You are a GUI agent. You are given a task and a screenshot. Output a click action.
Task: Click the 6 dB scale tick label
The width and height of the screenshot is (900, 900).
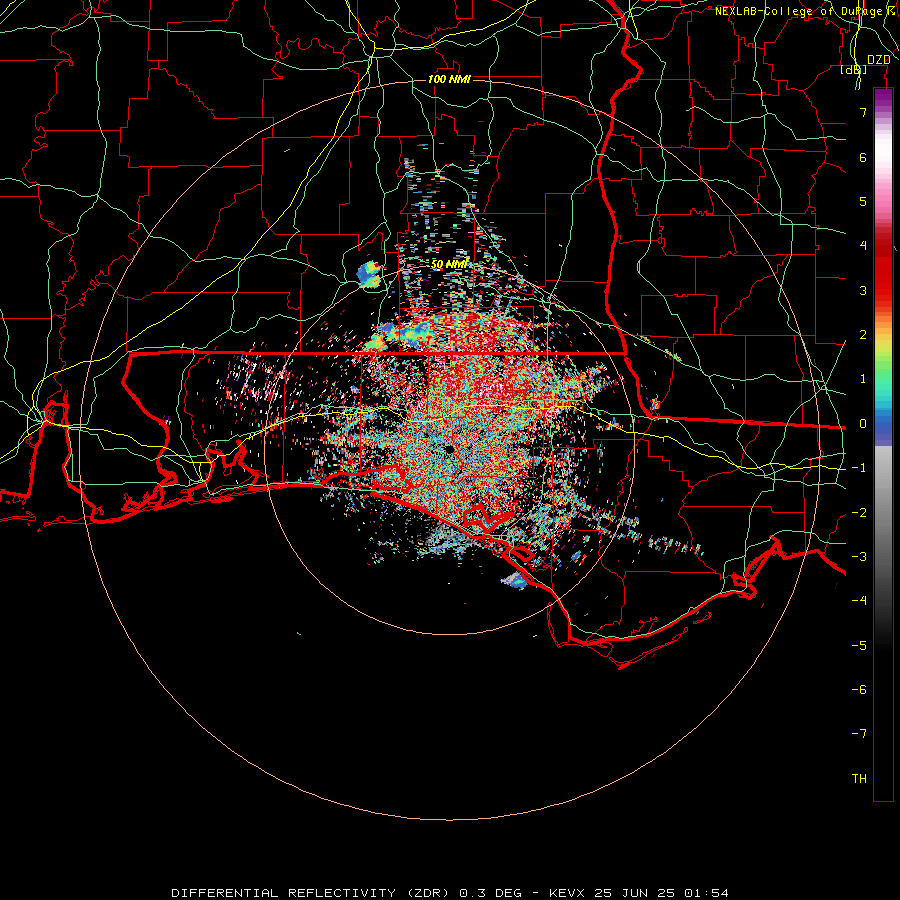(x=863, y=157)
